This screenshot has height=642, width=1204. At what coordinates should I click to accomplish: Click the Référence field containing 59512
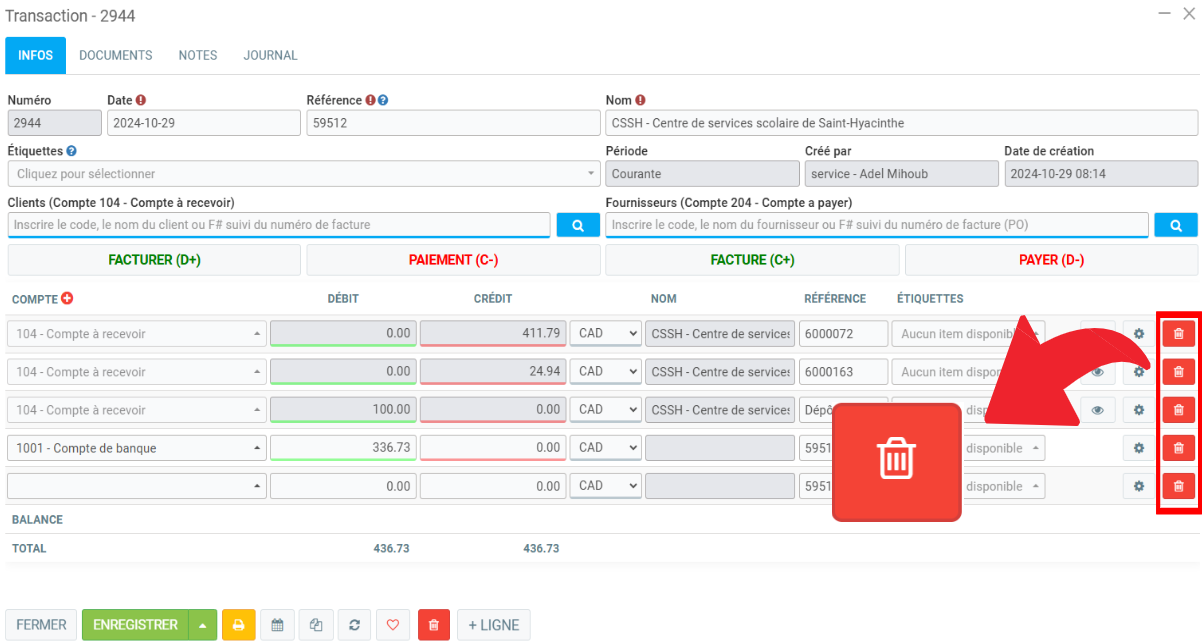tap(452, 123)
